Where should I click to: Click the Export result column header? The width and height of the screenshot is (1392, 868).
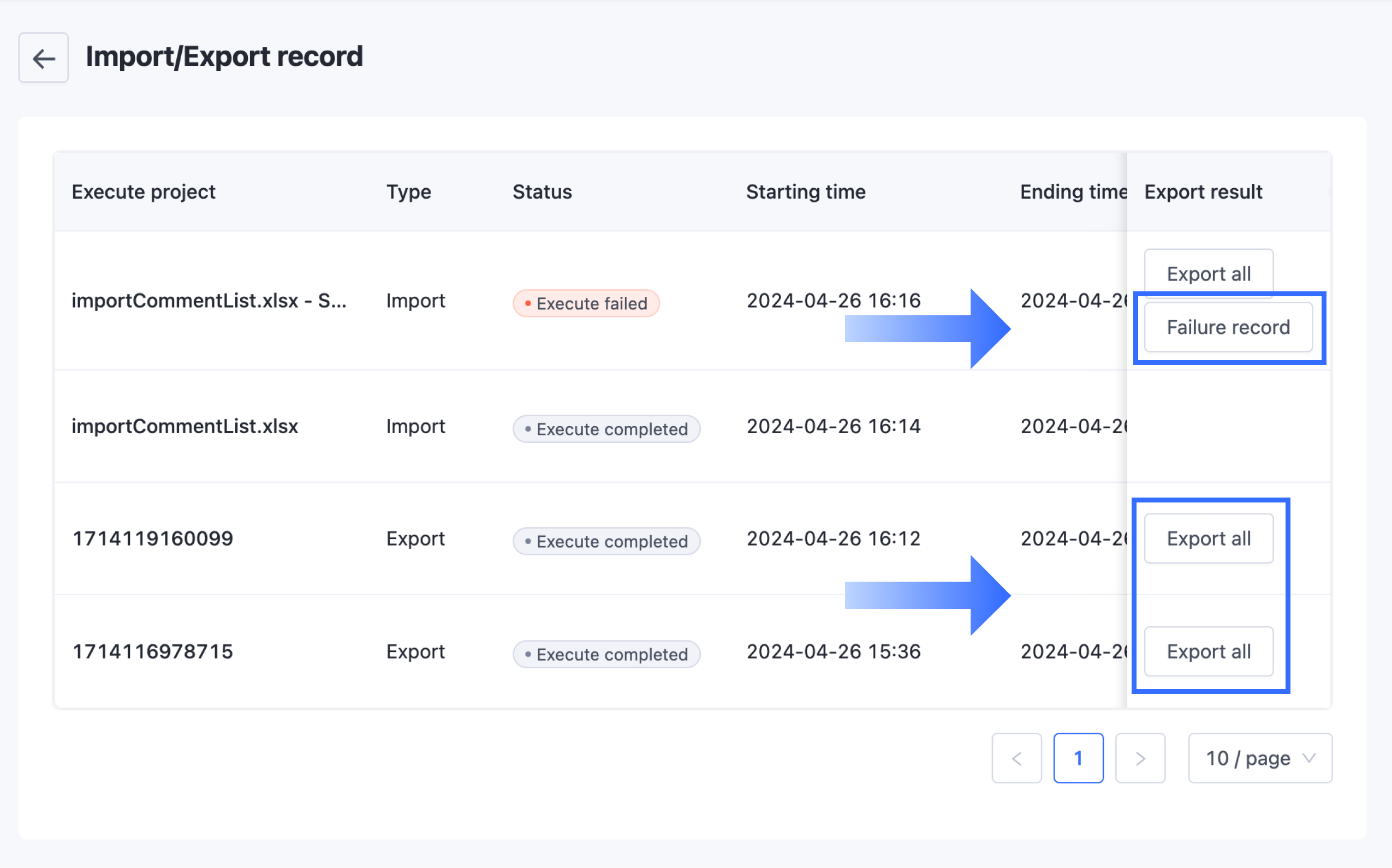1203,191
